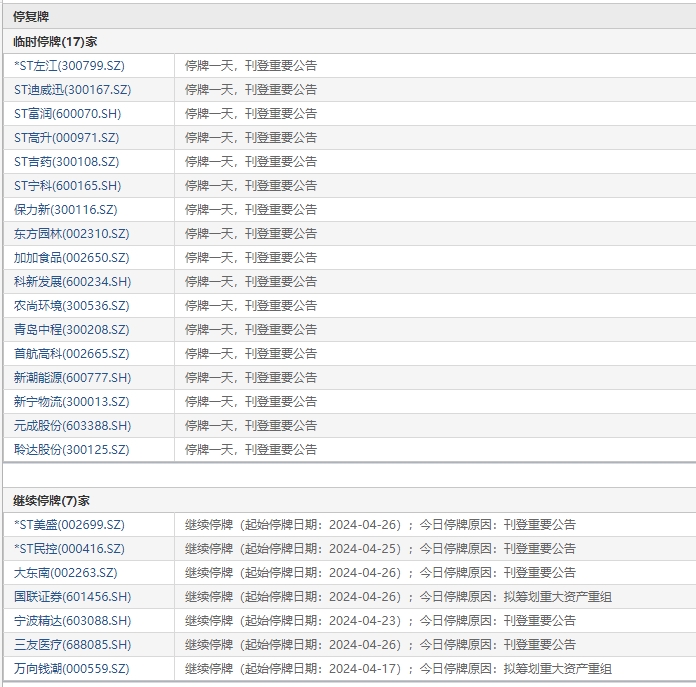696x687 pixels.
Task: Click *ST美盛(002699.SZ) in continued suspensions
Action: tap(69, 525)
